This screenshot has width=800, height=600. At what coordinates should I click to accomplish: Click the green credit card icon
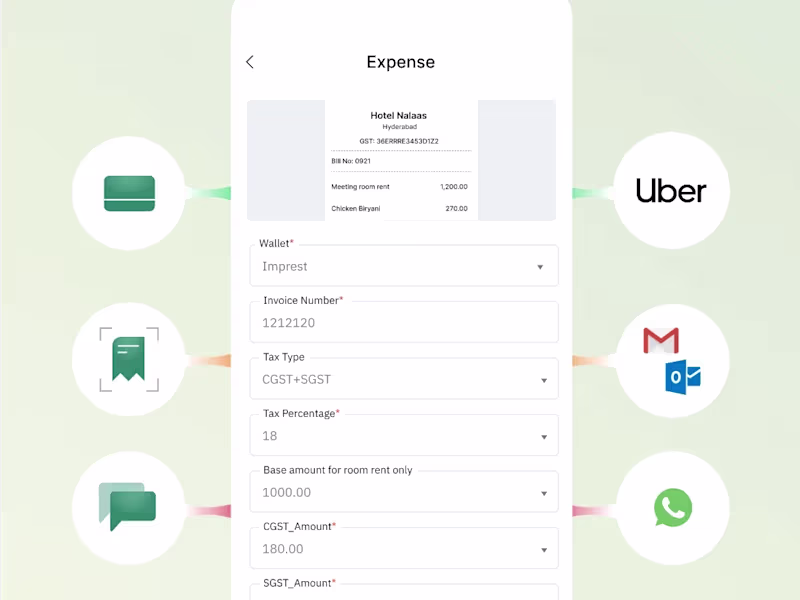pyautogui.click(x=129, y=193)
